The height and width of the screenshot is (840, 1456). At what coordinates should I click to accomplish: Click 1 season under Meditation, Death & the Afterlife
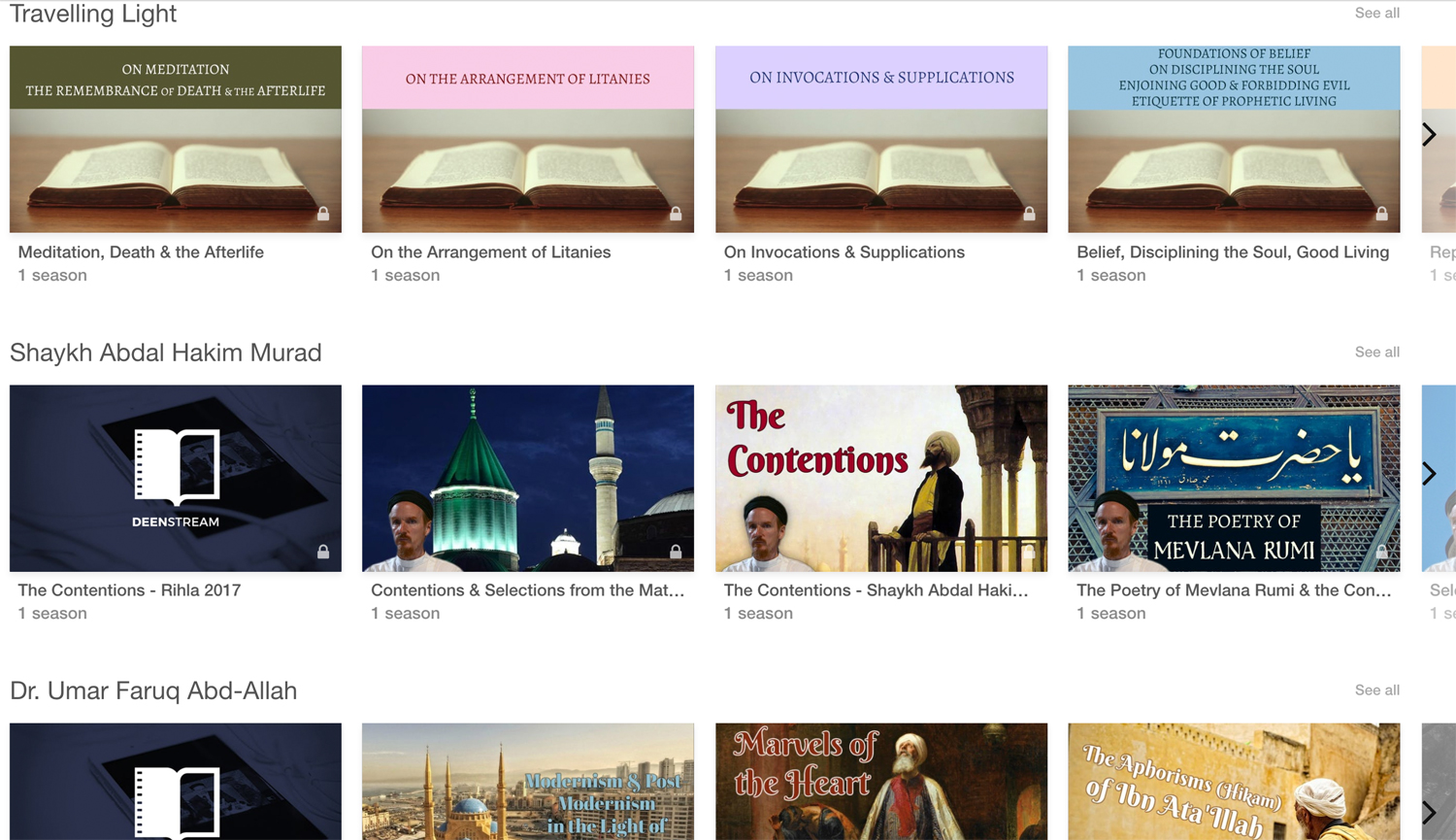click(x=52, y=275)
